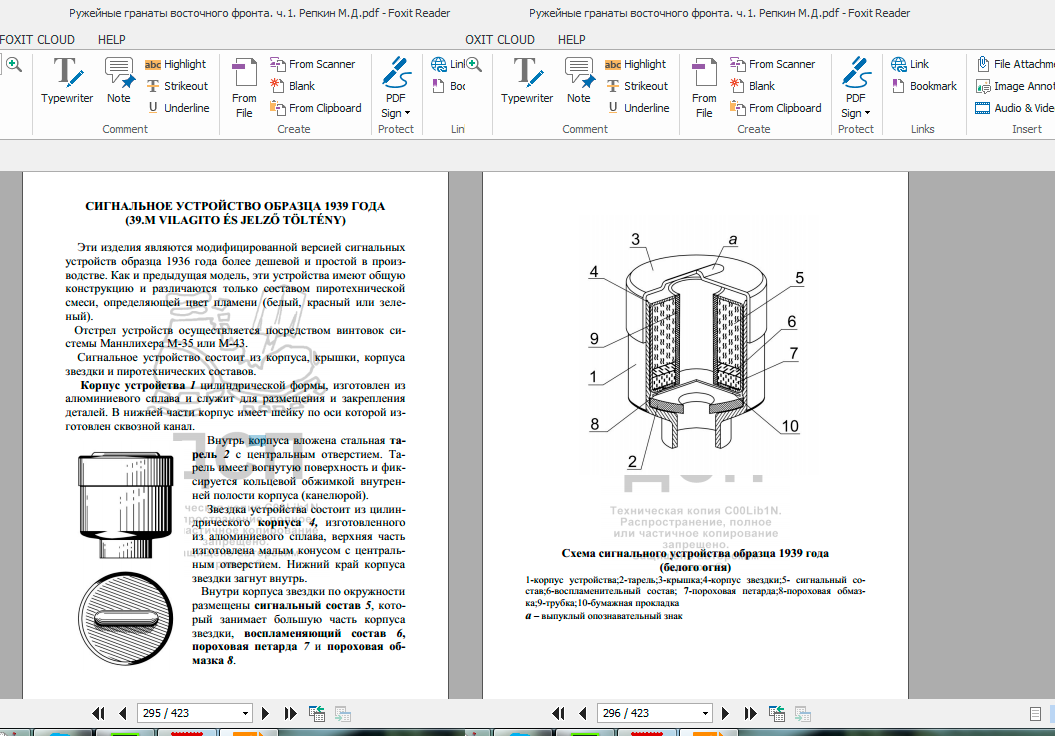1055x736 pixels.
Task: Expand PDF Sign menu in right window
Action: (855, 113)
